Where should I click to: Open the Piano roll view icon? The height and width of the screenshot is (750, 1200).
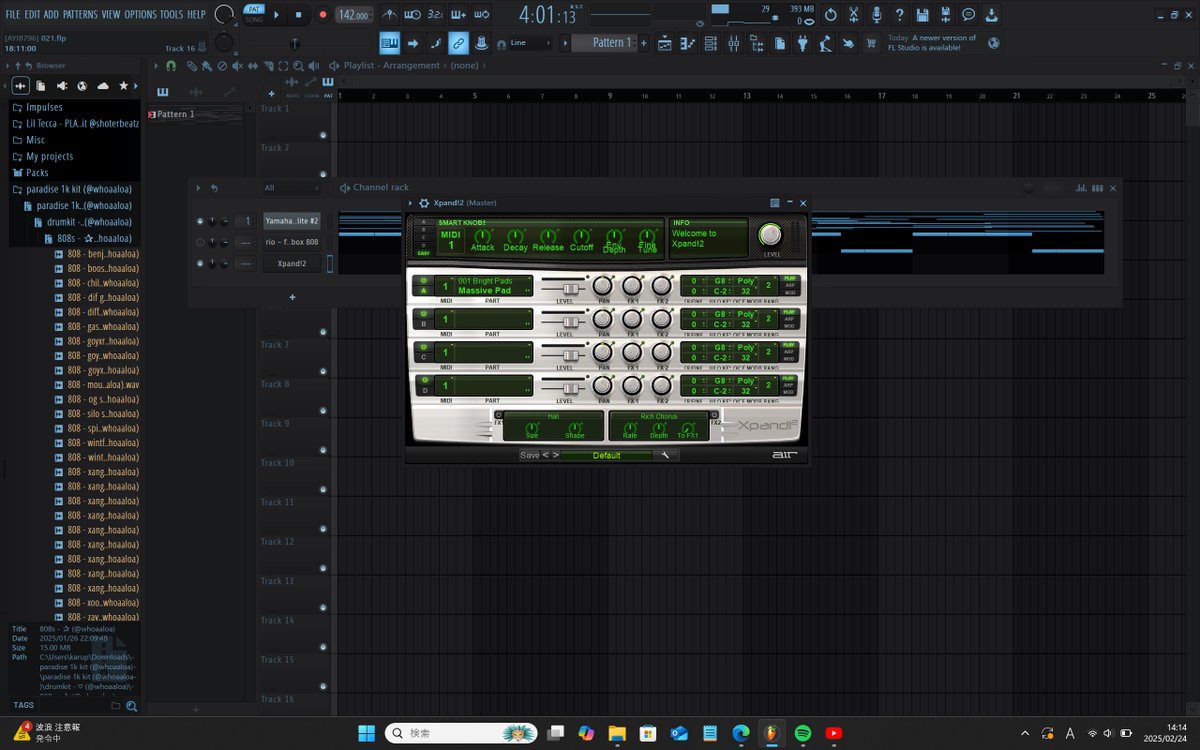tap(688, 43)
